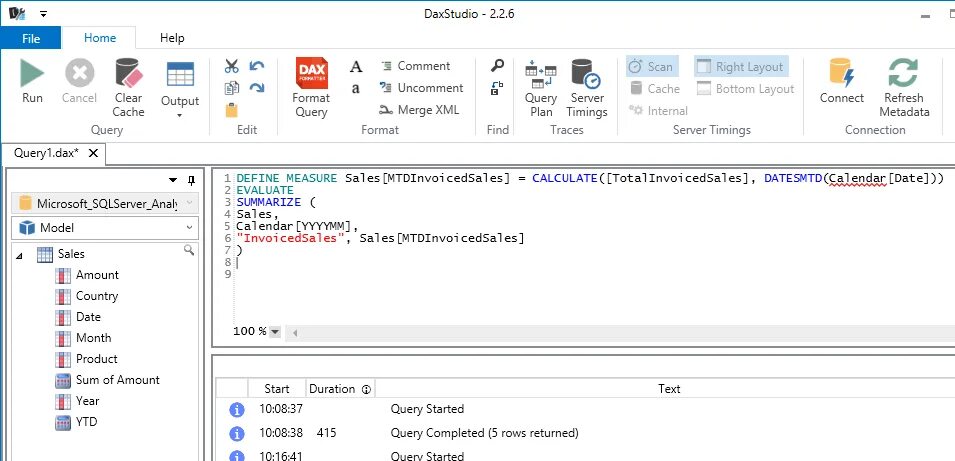Comment the selected lines
Viewport: 955px width, 461px height.
pos(414,66)
